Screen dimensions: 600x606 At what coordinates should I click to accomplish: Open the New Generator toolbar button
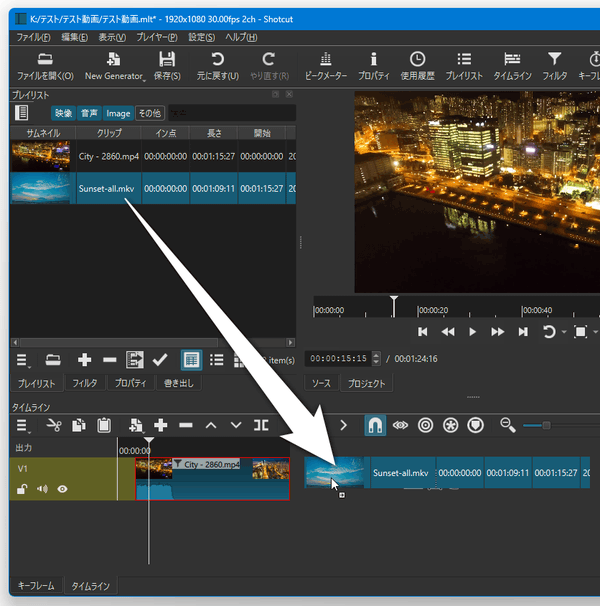pyautogui.click(x=114, y=66)
